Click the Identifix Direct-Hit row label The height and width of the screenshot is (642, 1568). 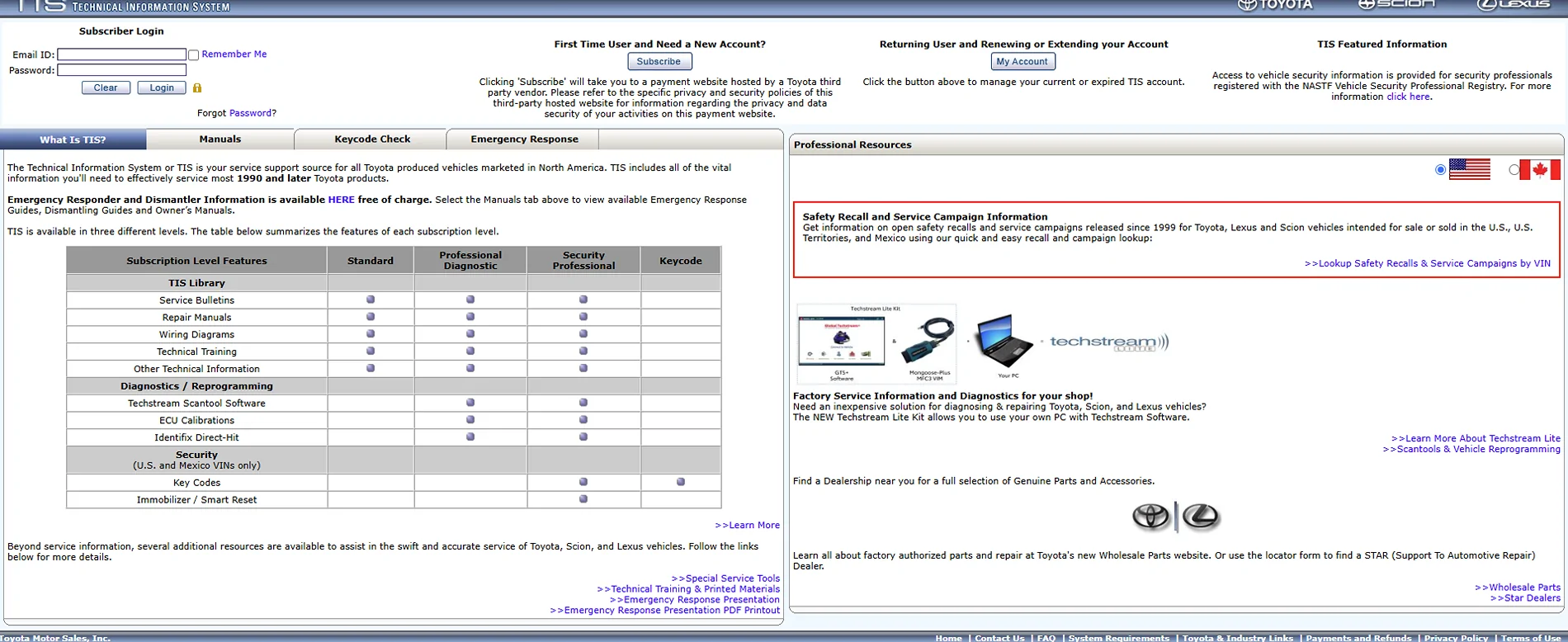click(196, 438)
